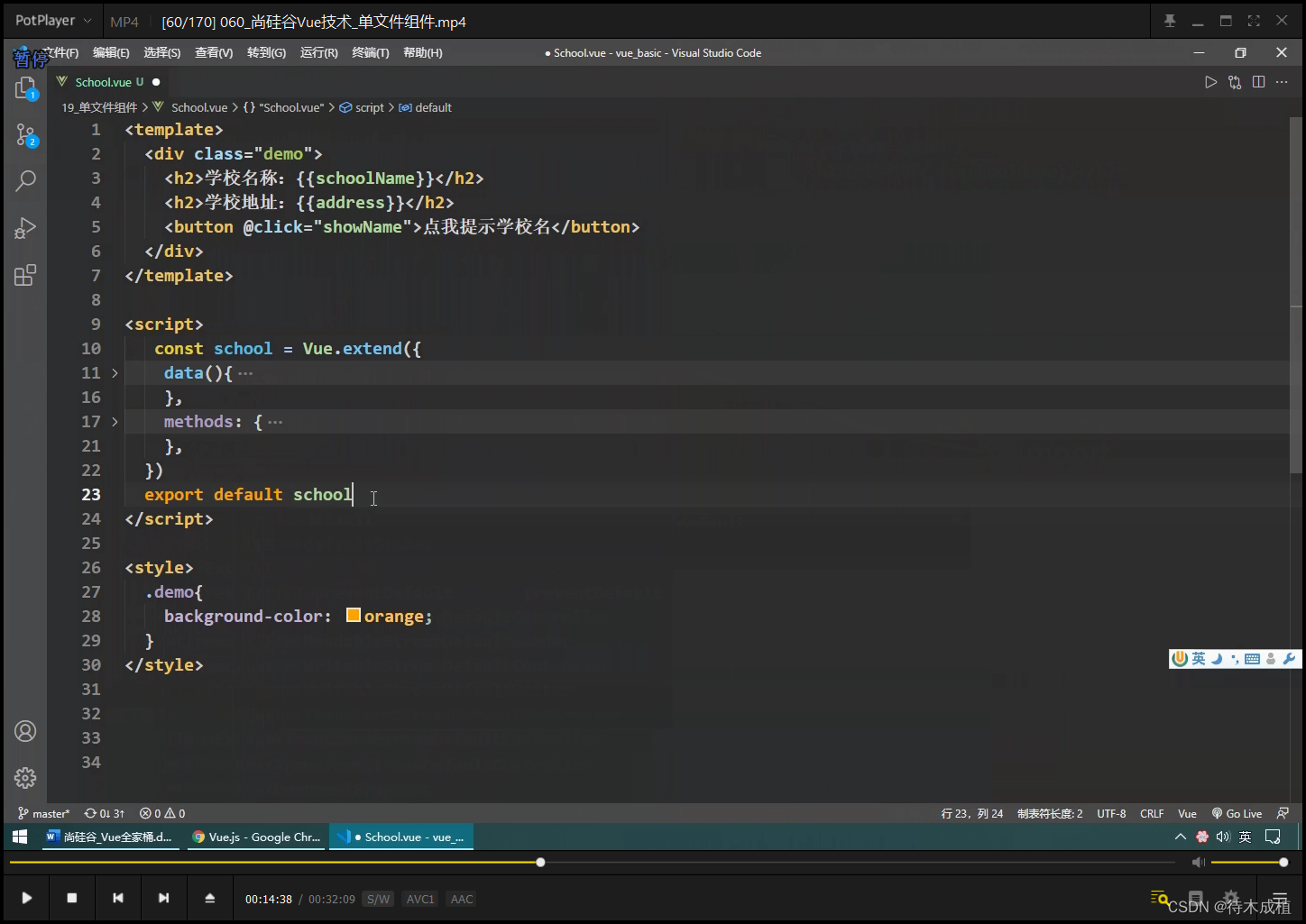Skip to the next video in PotPlayer

(x=163, y=898)
